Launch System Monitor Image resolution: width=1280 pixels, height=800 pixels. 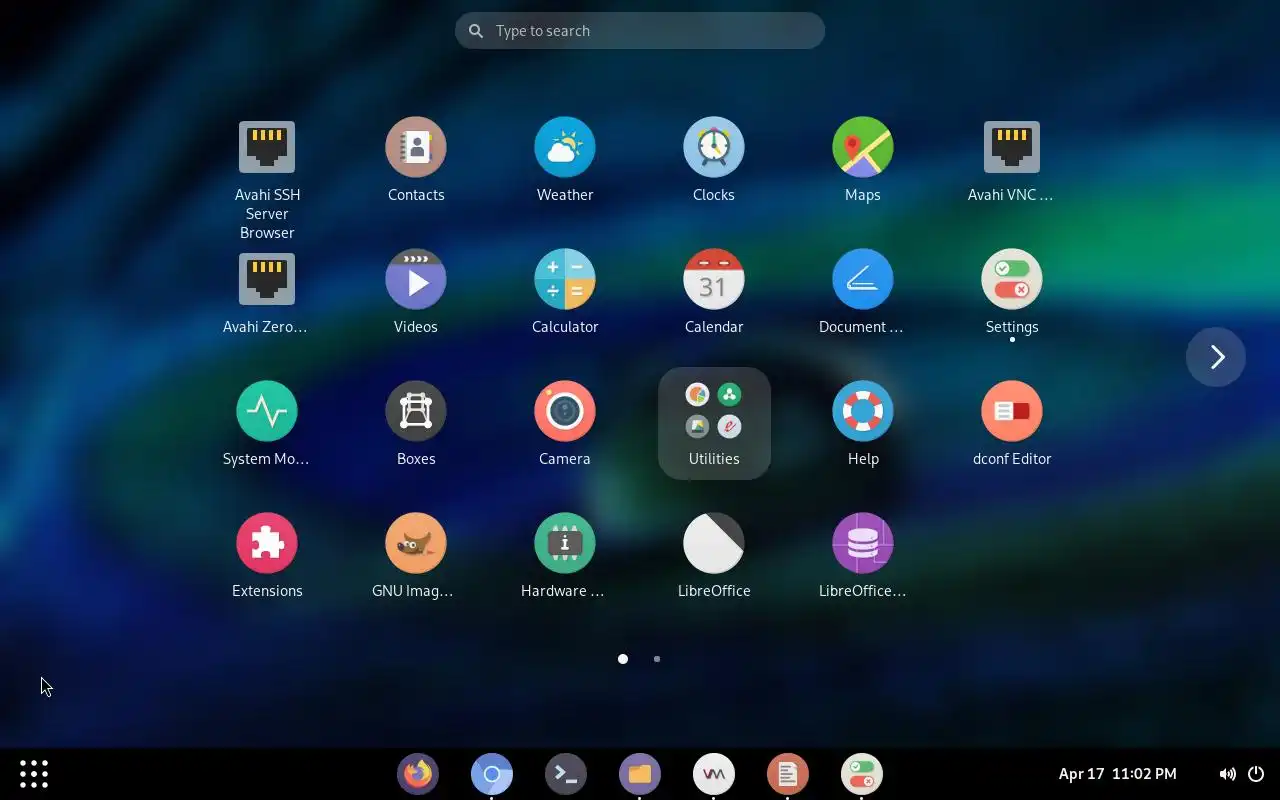tap(267, 411)
